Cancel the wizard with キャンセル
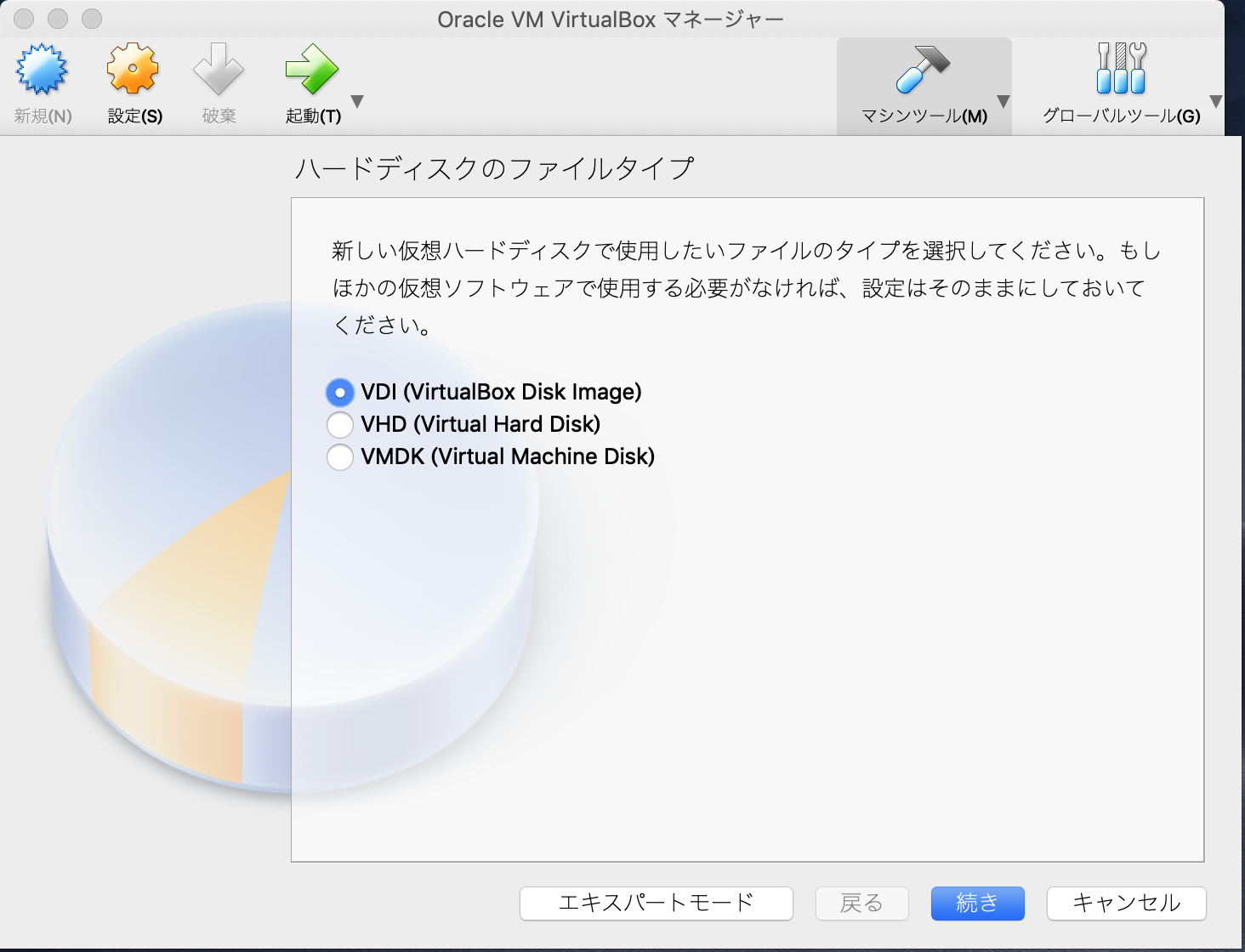This screenshot has height=952, width=1245. point(1127,903)
